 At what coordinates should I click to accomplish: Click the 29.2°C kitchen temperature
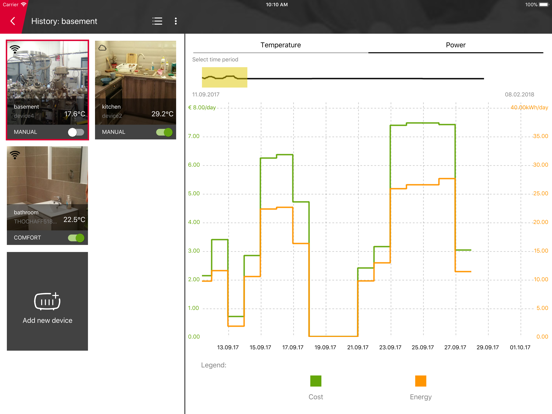162,114
